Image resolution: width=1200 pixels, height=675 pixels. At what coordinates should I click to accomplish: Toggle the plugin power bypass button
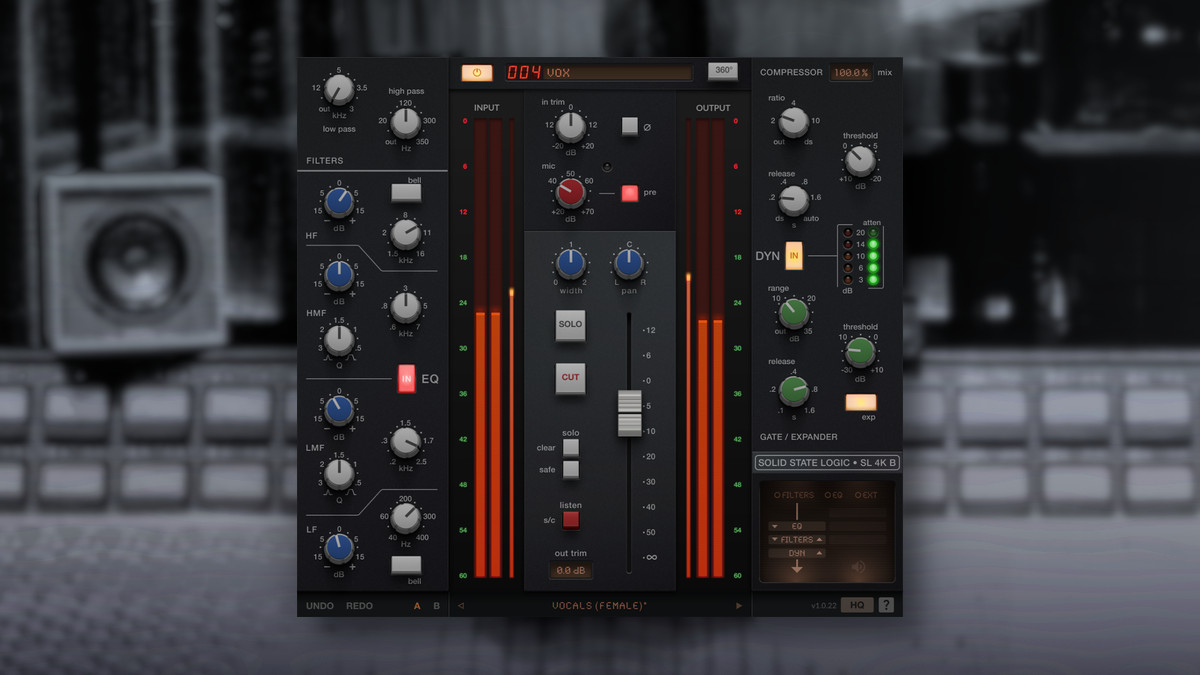pyautogui.click(x=477, y=73)
